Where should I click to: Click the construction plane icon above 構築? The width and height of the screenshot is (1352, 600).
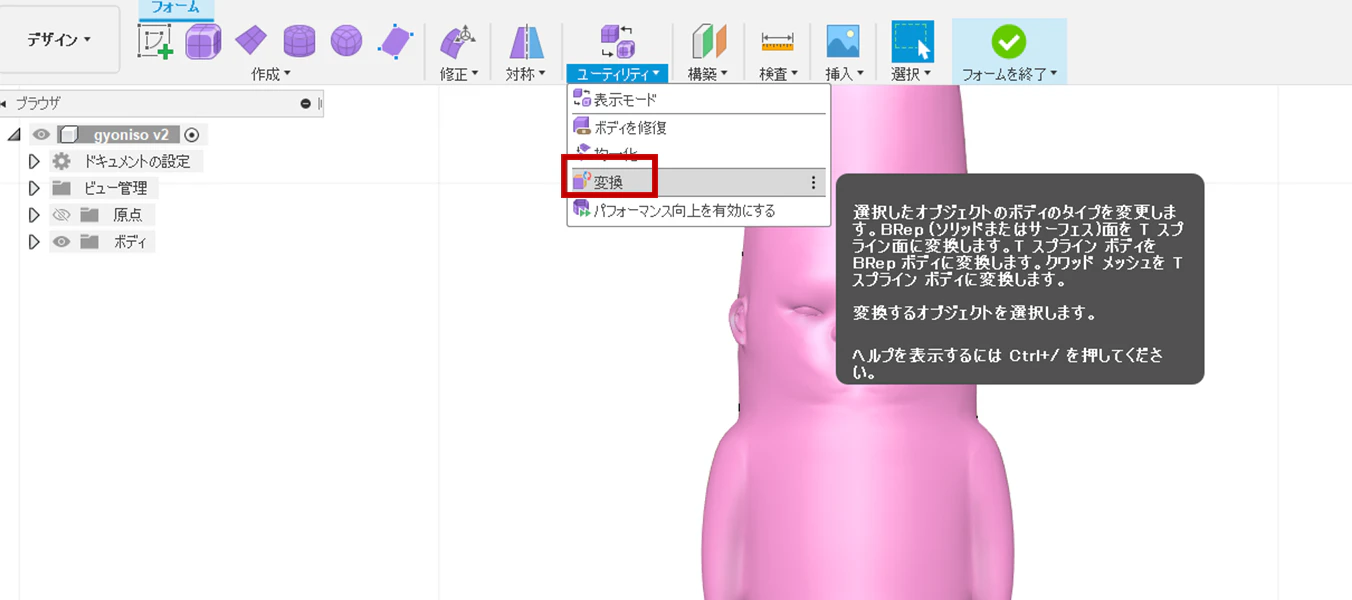point(708,42)
